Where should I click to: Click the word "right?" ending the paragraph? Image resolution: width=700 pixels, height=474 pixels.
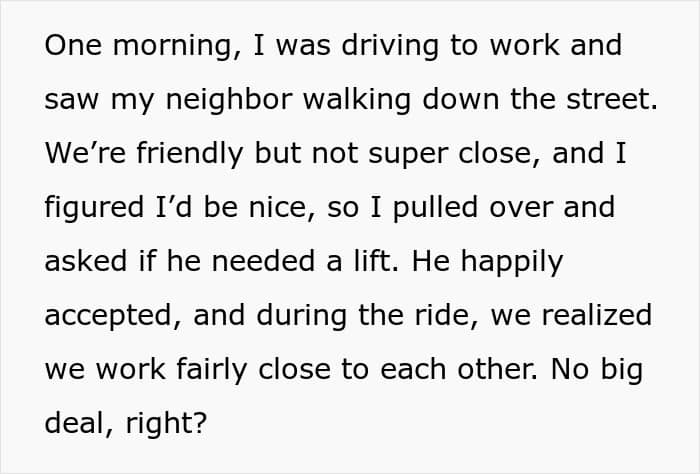pyautogui.click(x=167, y=424)
